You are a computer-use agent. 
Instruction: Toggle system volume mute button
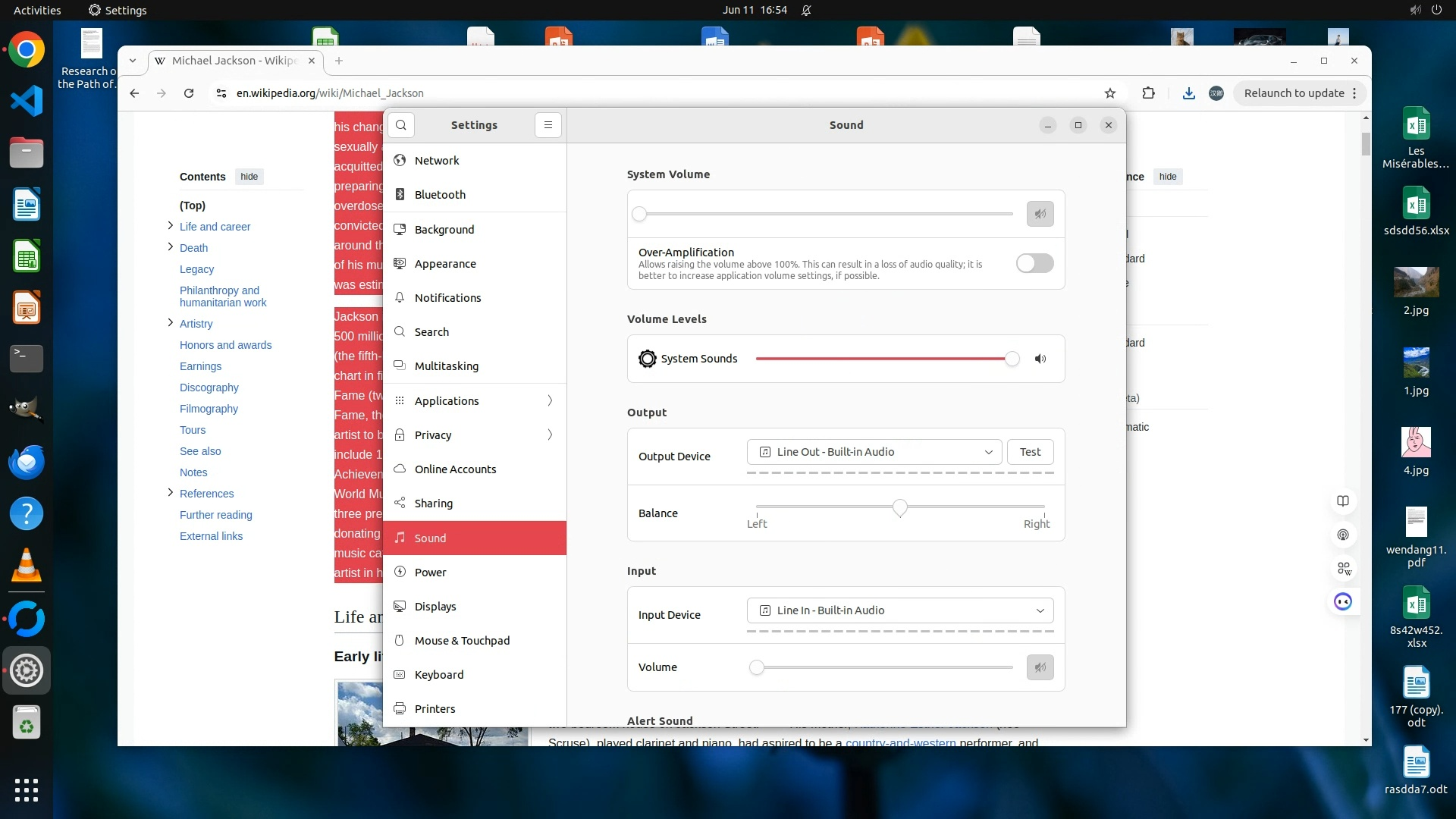point(1040,214)
